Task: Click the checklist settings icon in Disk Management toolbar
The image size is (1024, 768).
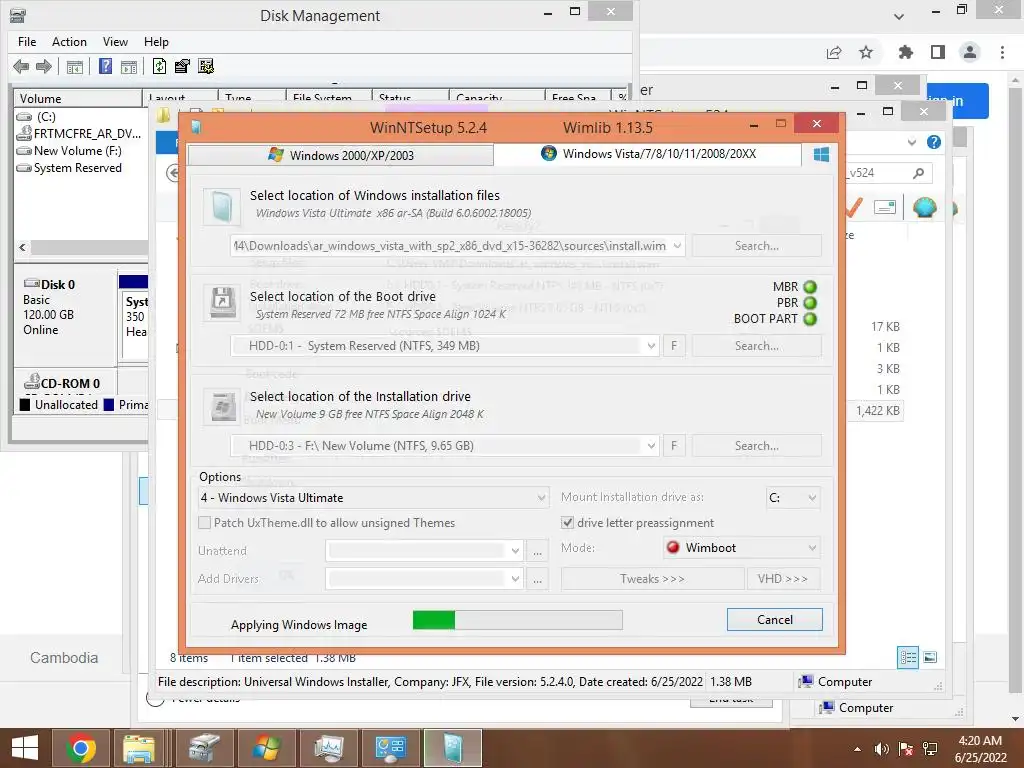Action: pos(206,66)
